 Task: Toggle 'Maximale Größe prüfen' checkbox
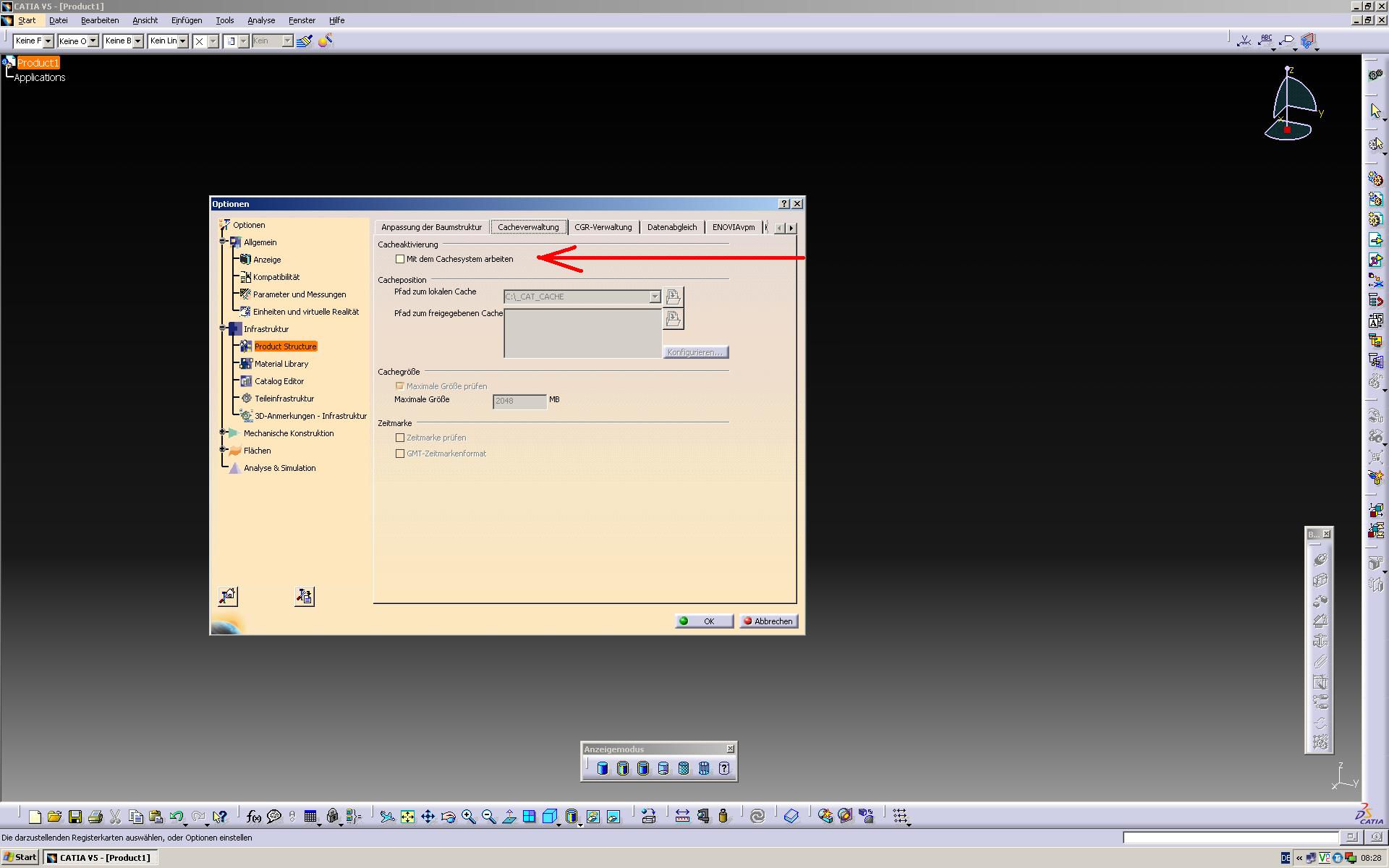pos(400,386)
